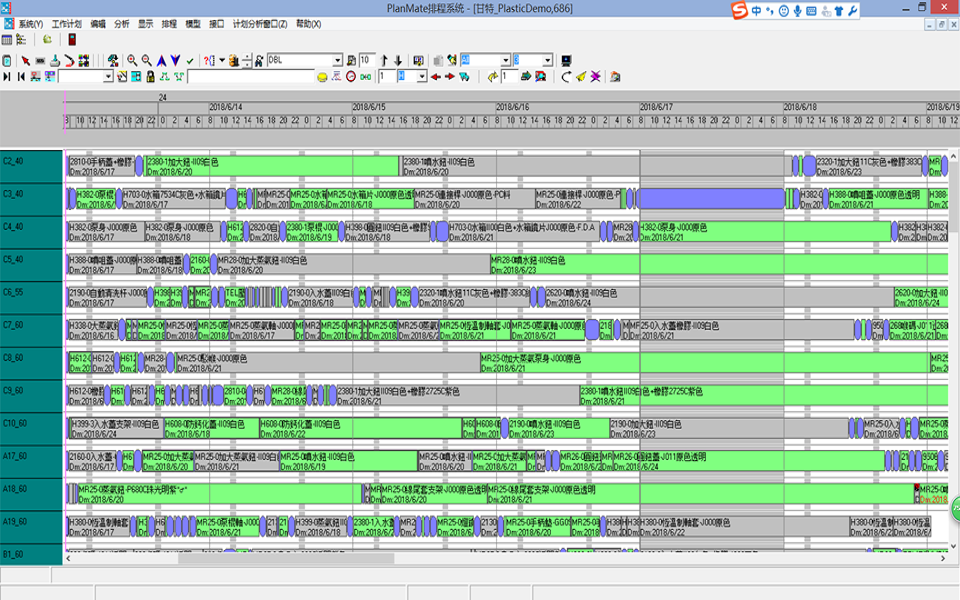The image size is (960, 600).
Task: Open the DBL combo box dropdown
Action: (338, 61)
